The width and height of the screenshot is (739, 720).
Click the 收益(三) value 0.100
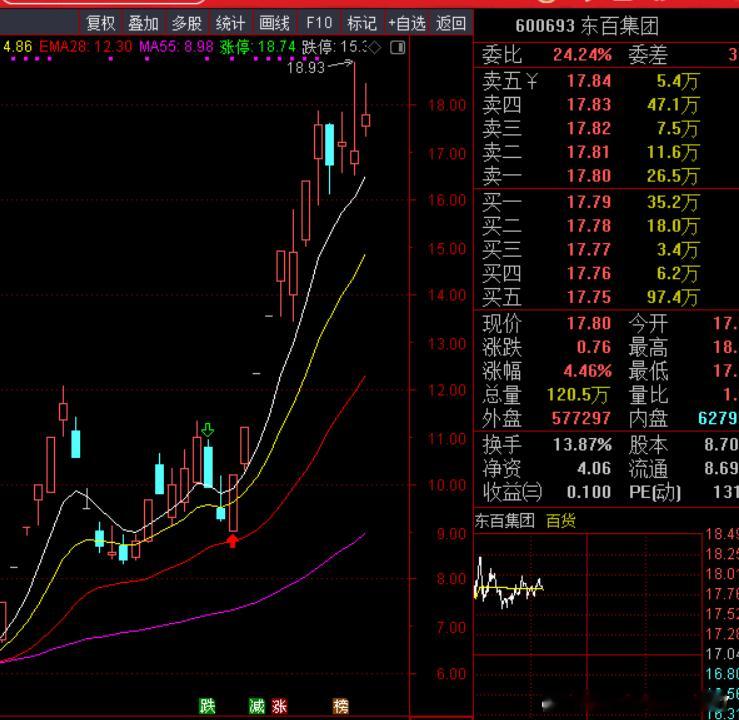tap(589, 492)
